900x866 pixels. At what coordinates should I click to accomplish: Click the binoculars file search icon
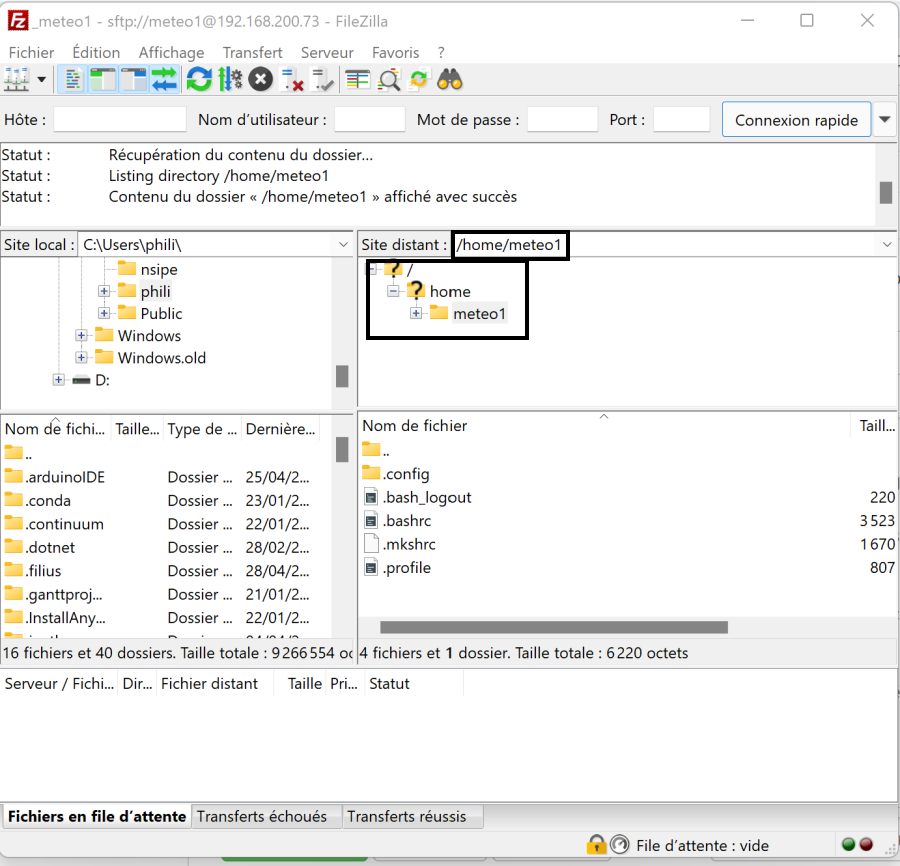click(450, 79)
